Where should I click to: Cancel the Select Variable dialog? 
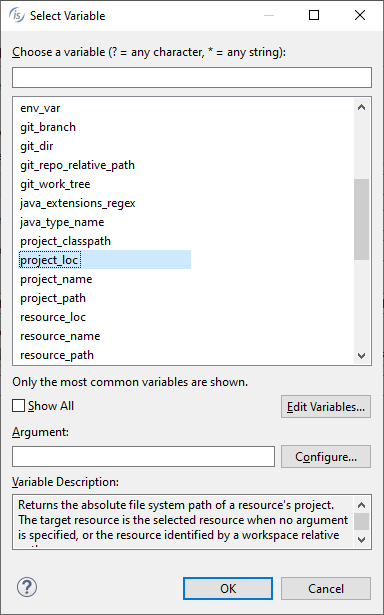[326, 588]
